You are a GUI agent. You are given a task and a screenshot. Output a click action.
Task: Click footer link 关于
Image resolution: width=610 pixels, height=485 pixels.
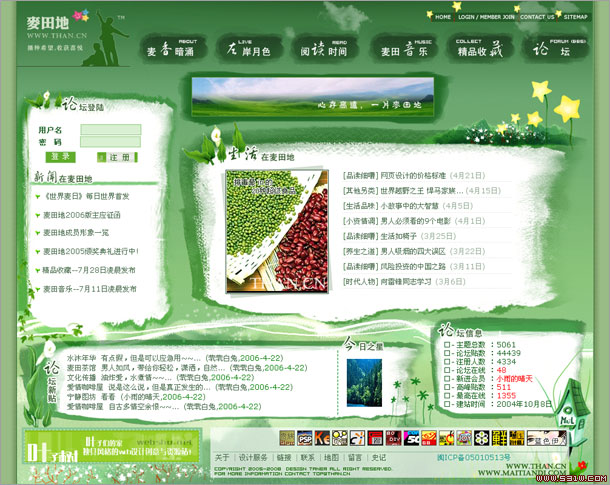(222, 458)
